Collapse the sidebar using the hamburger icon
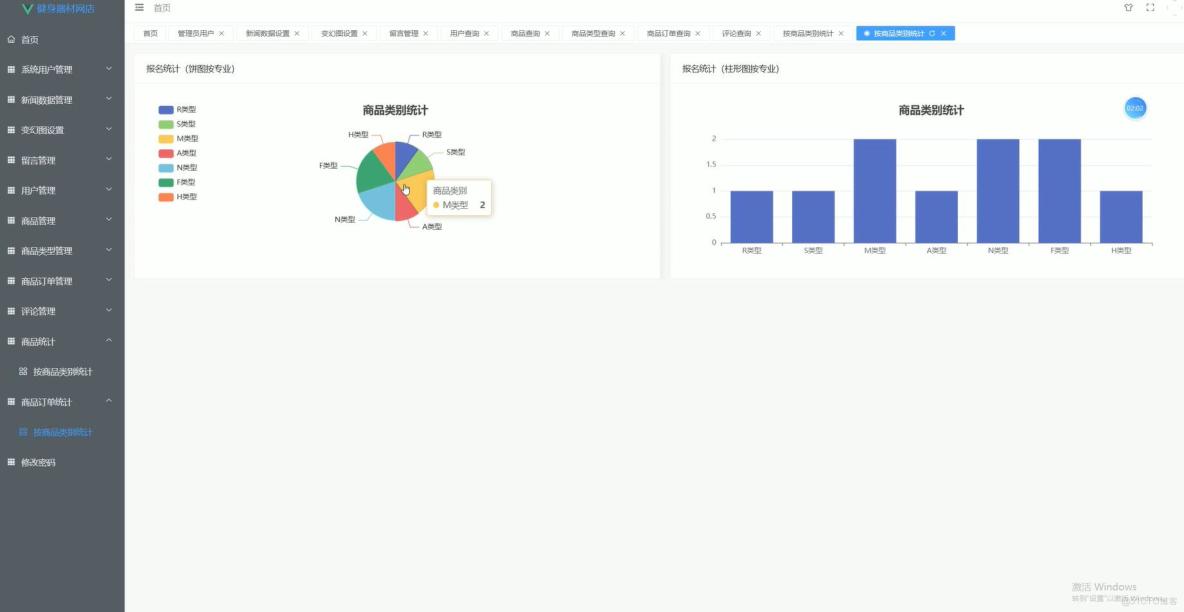Image resolution: width=1184 pixels, height=612 pixels. pyautogui.click(x=138, y=7)
